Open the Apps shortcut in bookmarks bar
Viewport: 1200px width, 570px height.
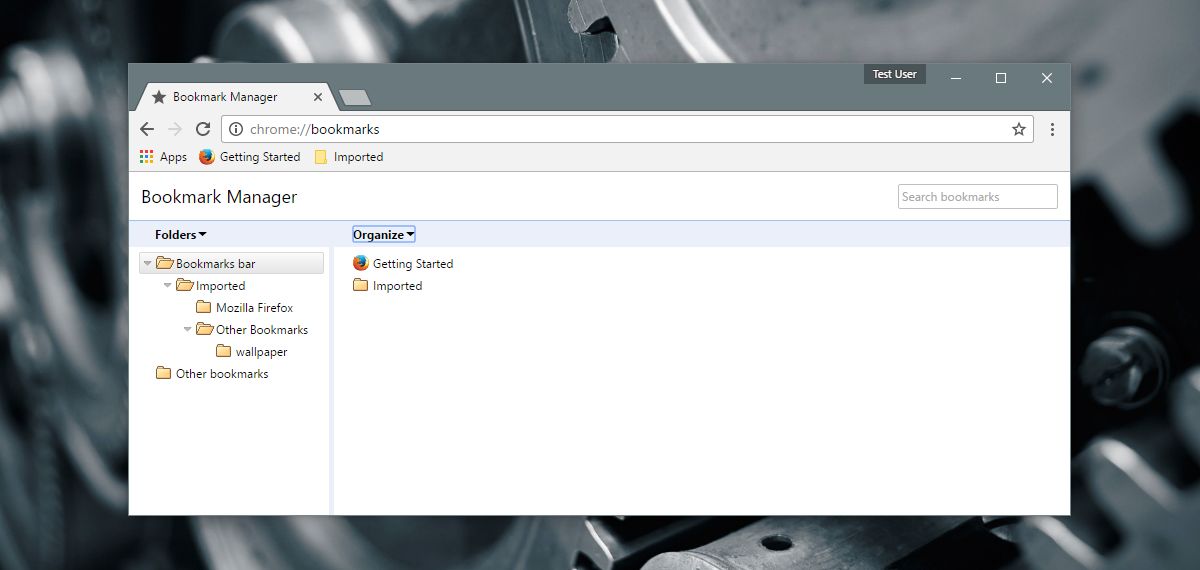point(163,157)
